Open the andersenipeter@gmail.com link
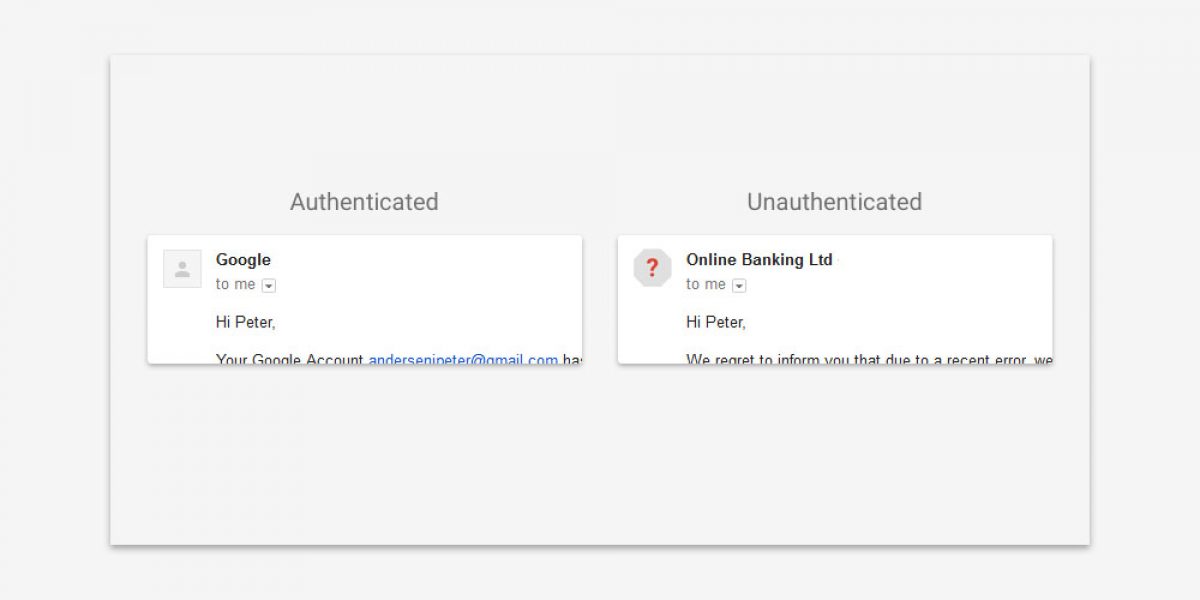Viewport: 1200px width, 600px height. click(463, 359)
